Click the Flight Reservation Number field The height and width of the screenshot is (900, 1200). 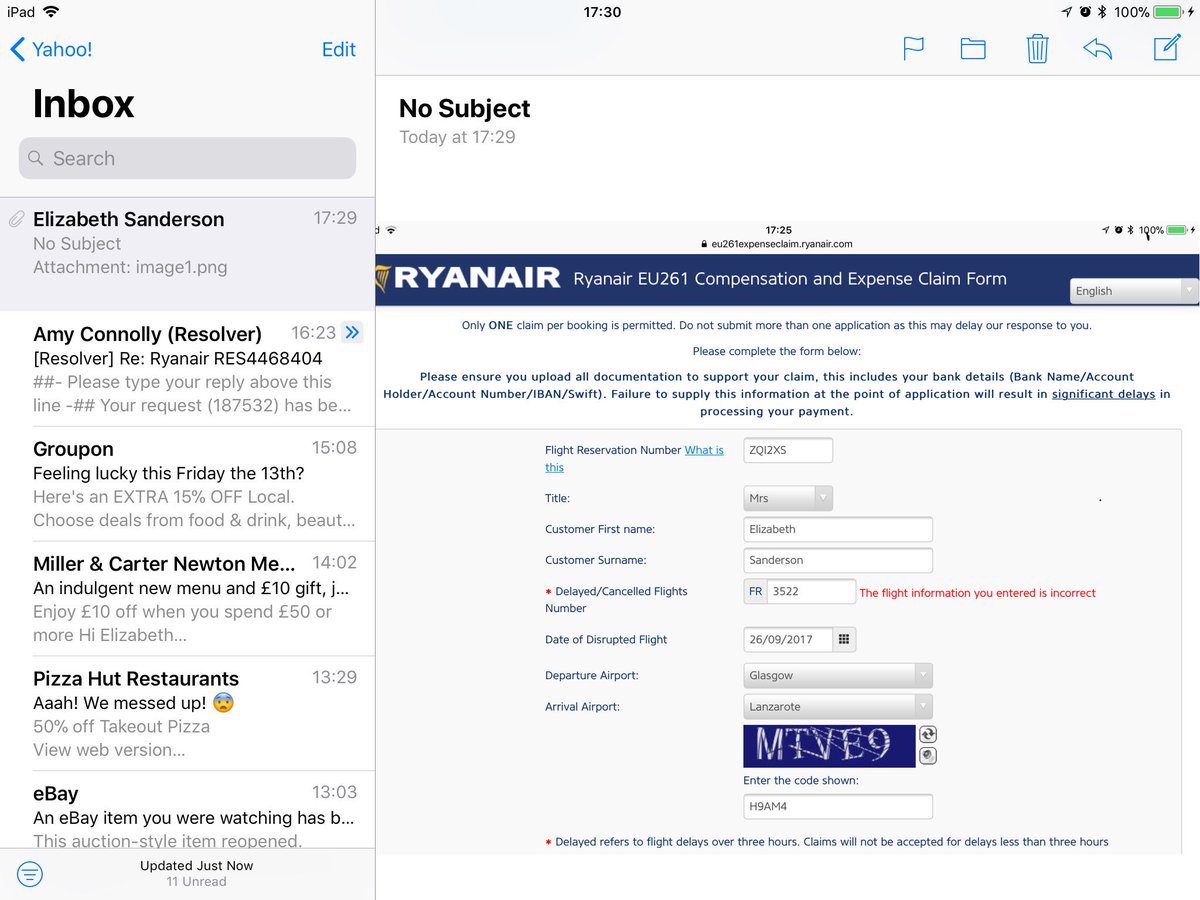[788, 450]
